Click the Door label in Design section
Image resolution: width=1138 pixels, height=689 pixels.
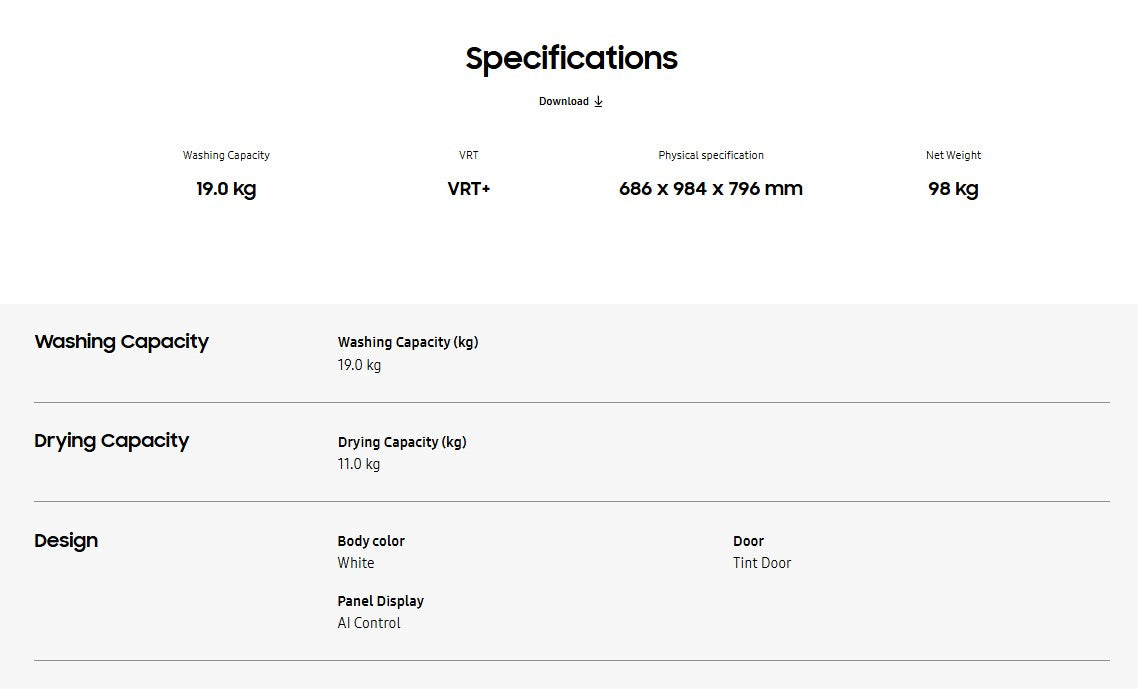point(748,541)
